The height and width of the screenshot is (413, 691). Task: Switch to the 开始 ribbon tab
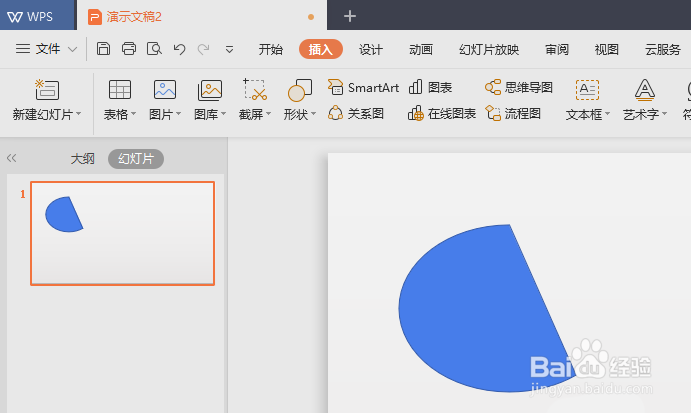[x=271, y=49]
